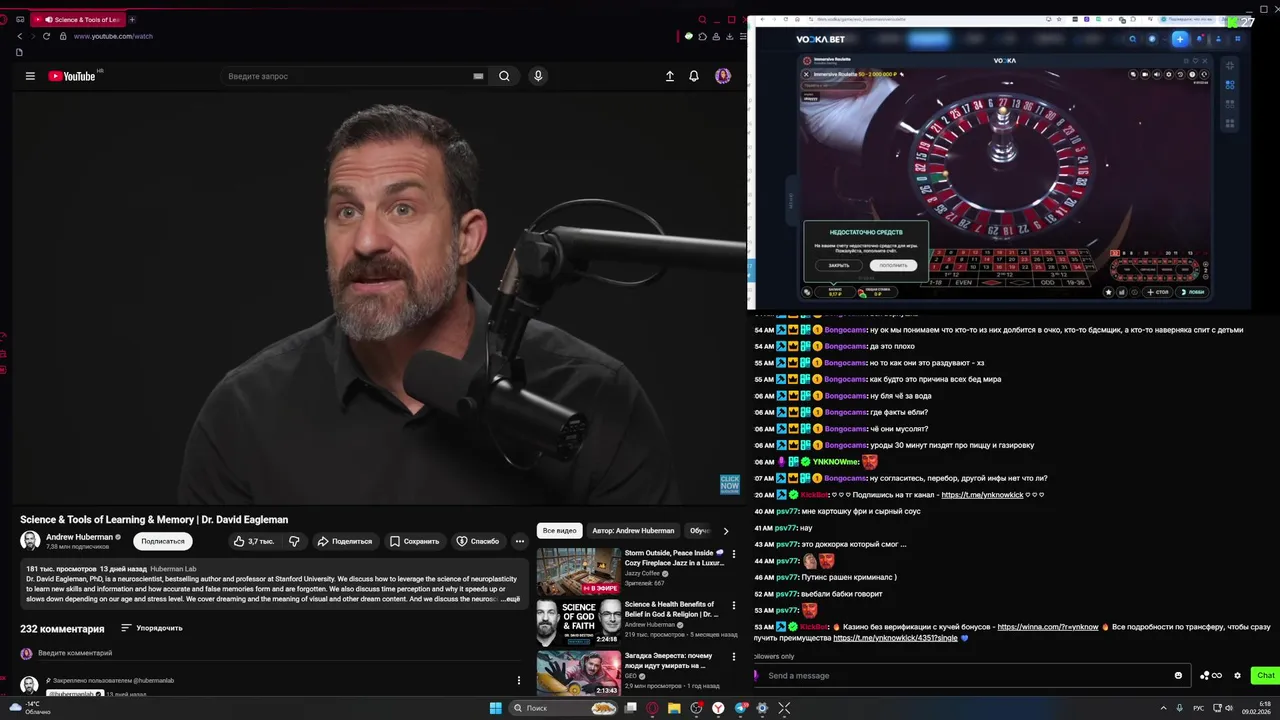
Task: Click ПОПОЛНИТЬ in insufficient funds dialog
Action: coord(893,265)
